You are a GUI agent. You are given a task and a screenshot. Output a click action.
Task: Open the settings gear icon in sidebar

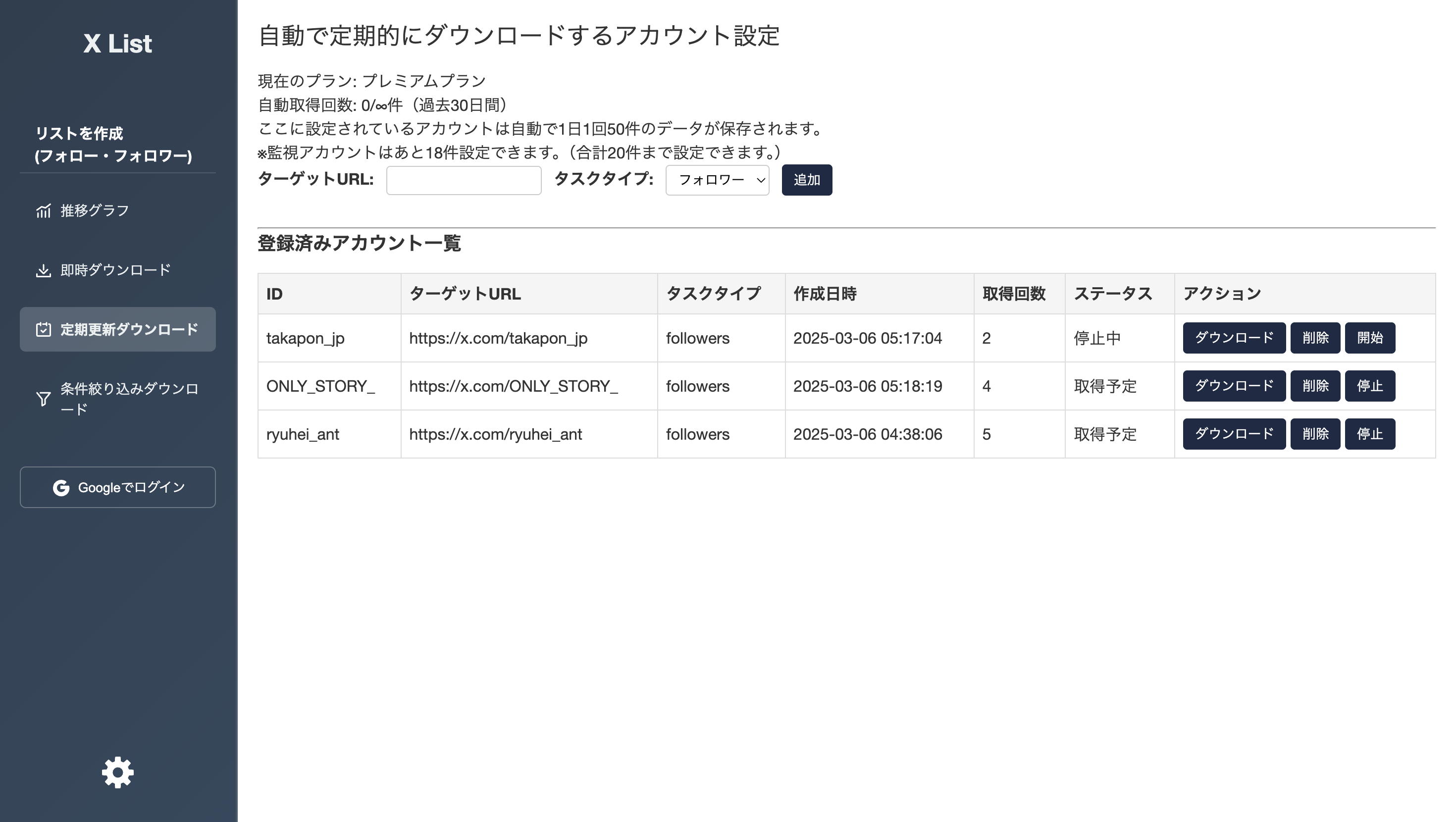click(117, 772)
